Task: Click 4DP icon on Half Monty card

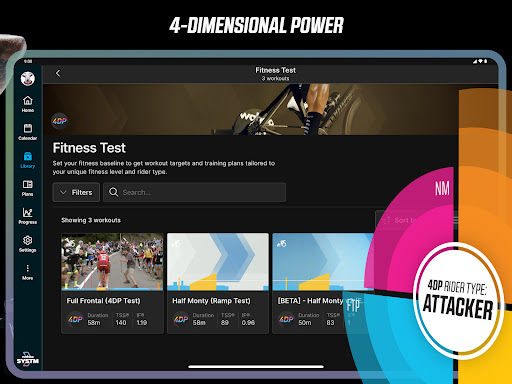Action: [181, 319]
